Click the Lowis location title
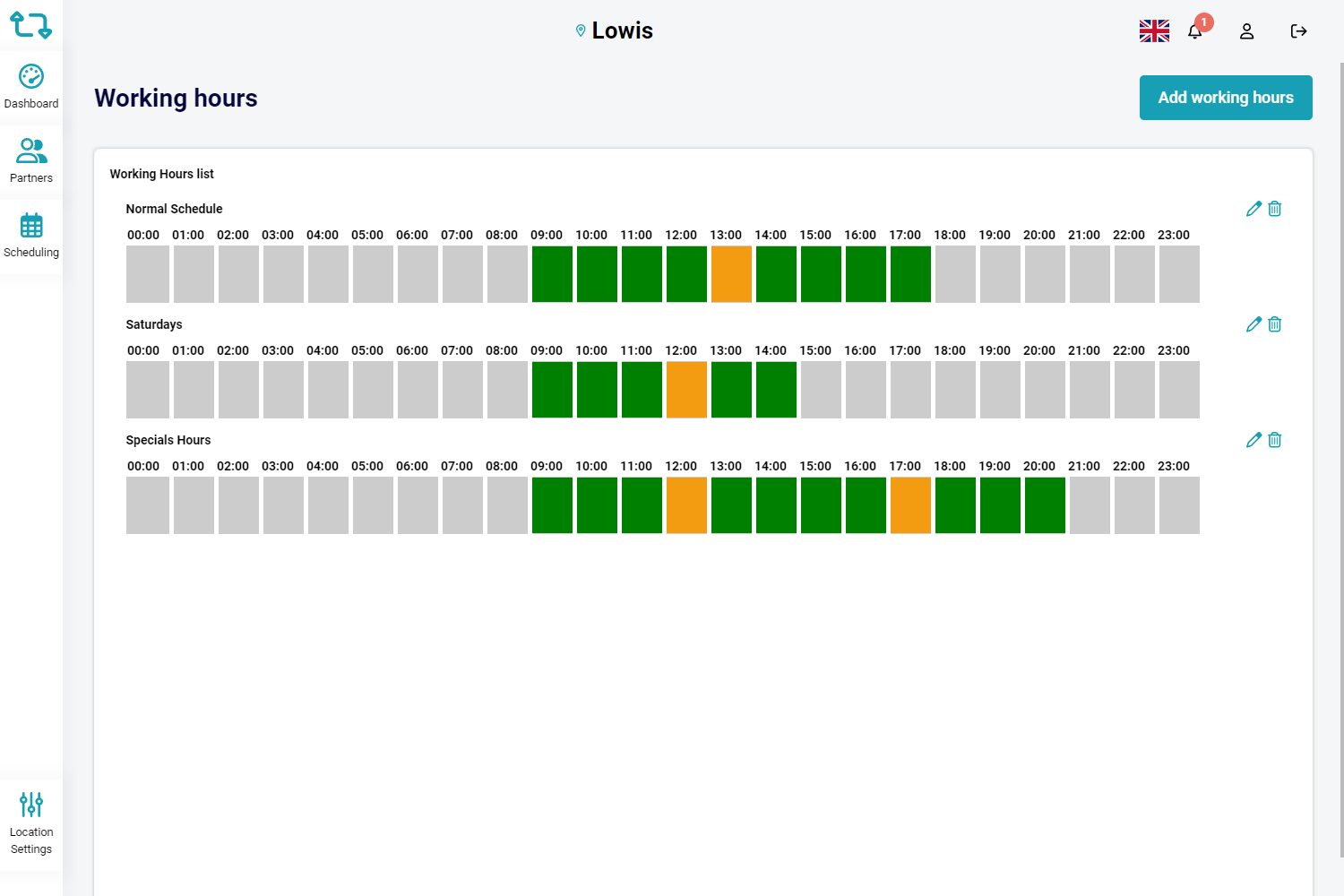Screen dimensions: 1344x896 click(622, 30)
